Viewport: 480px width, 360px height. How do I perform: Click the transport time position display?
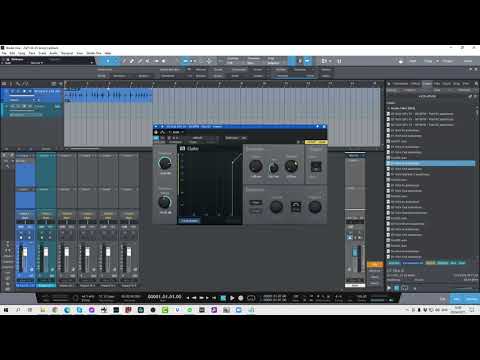165,297
